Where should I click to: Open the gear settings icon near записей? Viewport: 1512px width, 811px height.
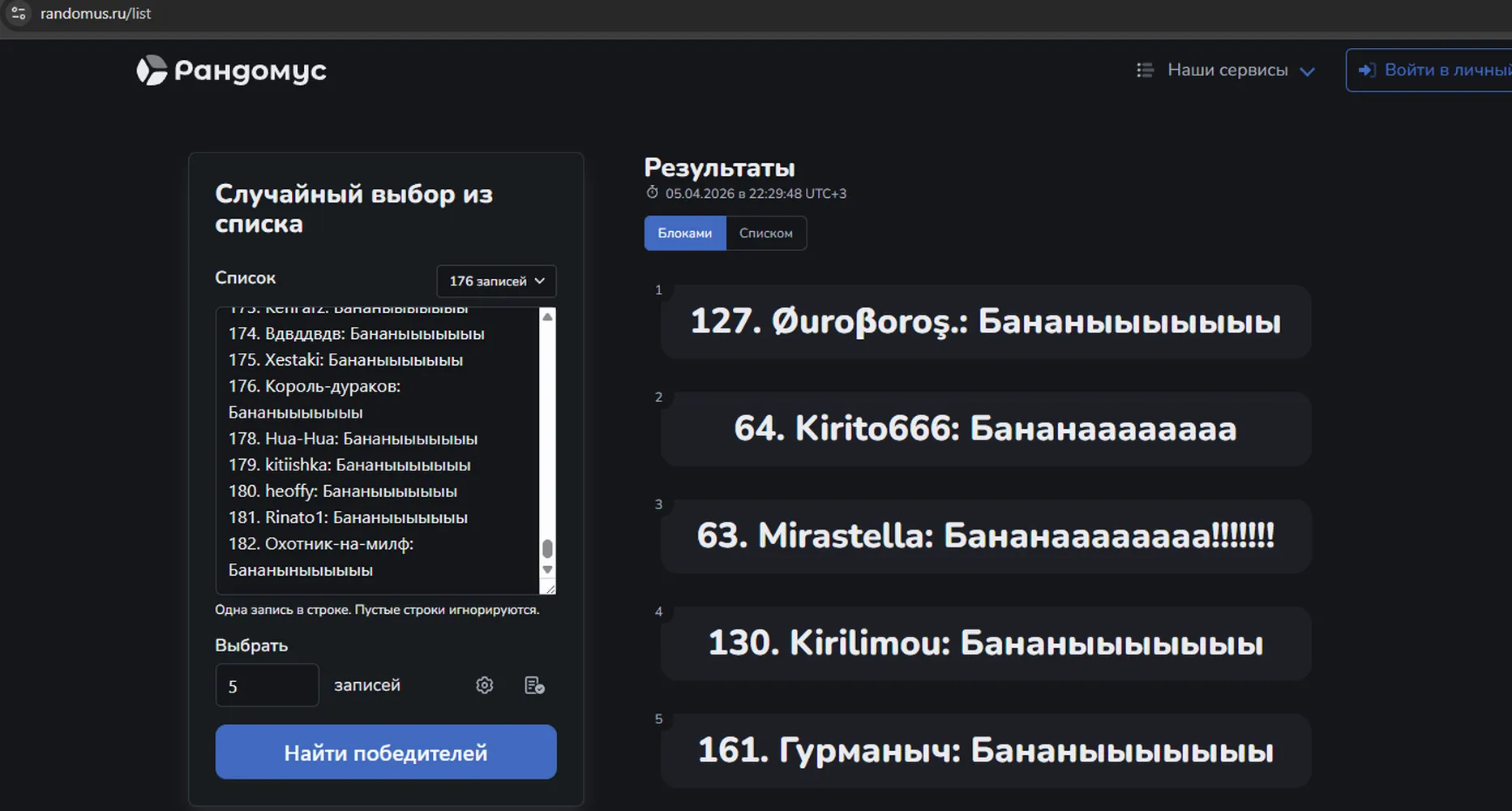[x=485, y=685]
